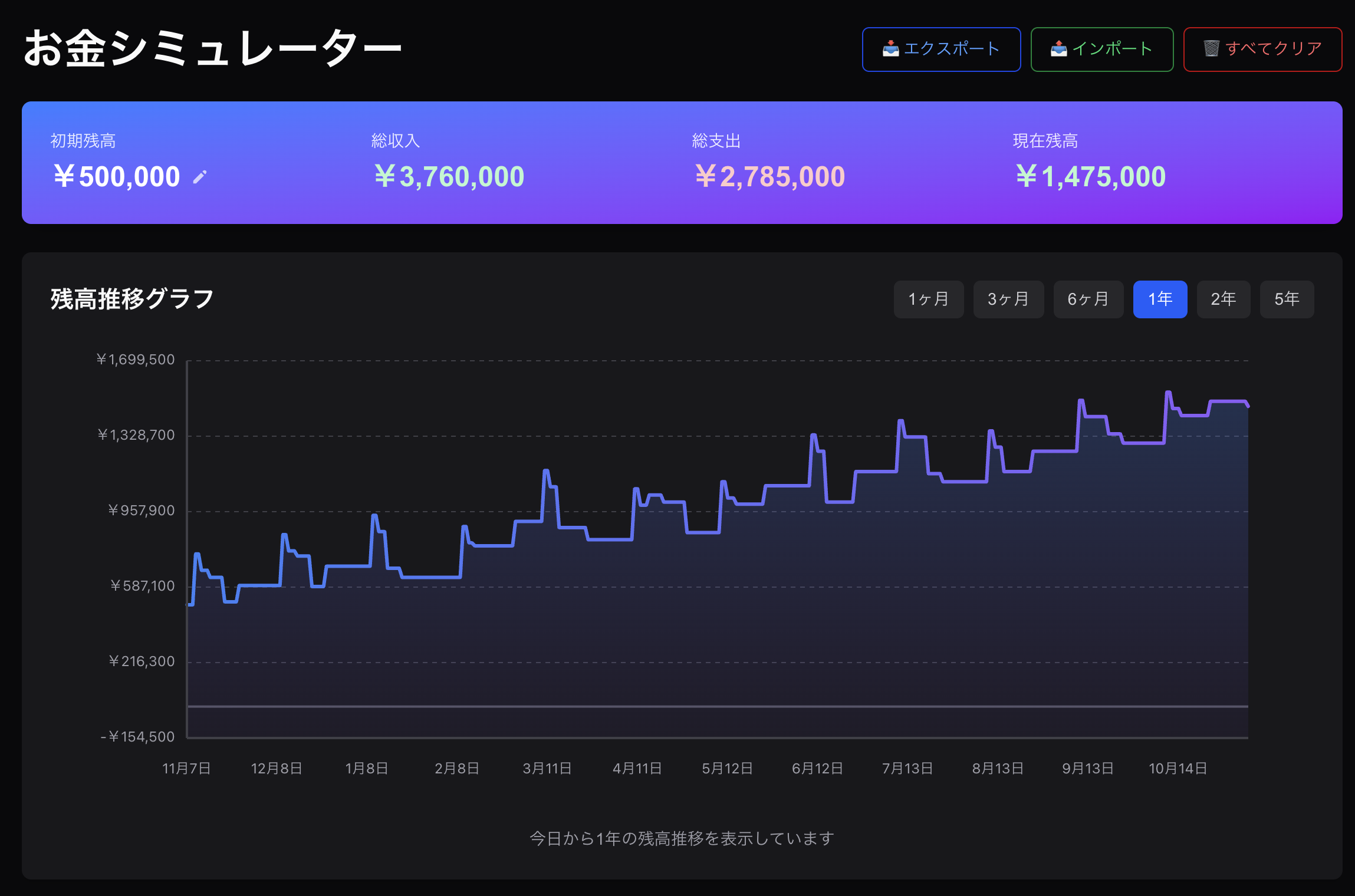
Task: Click the エクスポート export button
Action: click(941, 50)
